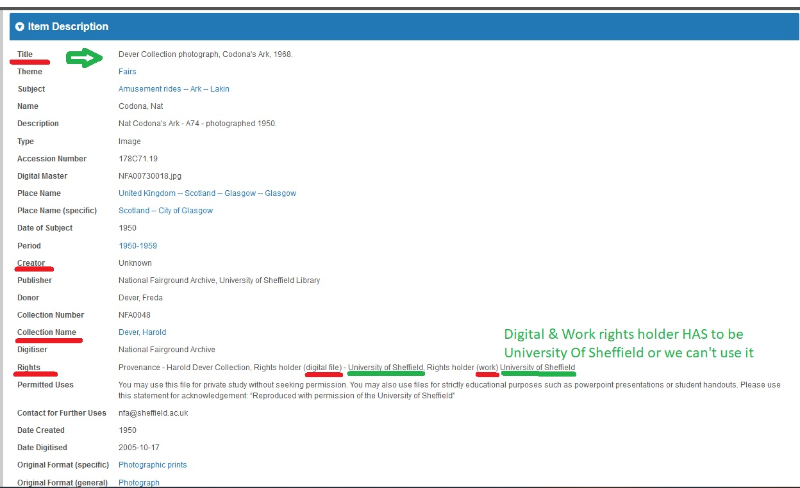Select accession number 178C71.19
Image resolution: width=800 pixels, height=488 pixels.
pyautogui.click(x=138, y=158)
